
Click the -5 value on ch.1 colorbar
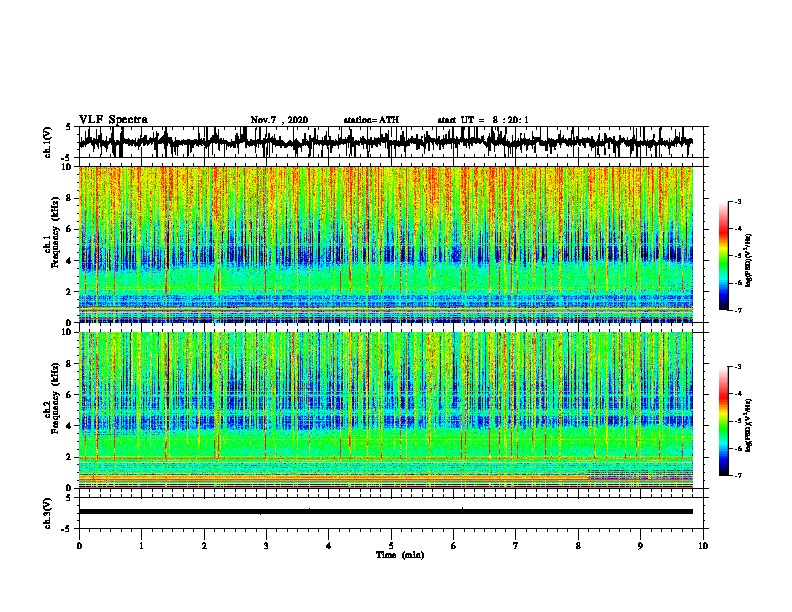tap(737, 256)
